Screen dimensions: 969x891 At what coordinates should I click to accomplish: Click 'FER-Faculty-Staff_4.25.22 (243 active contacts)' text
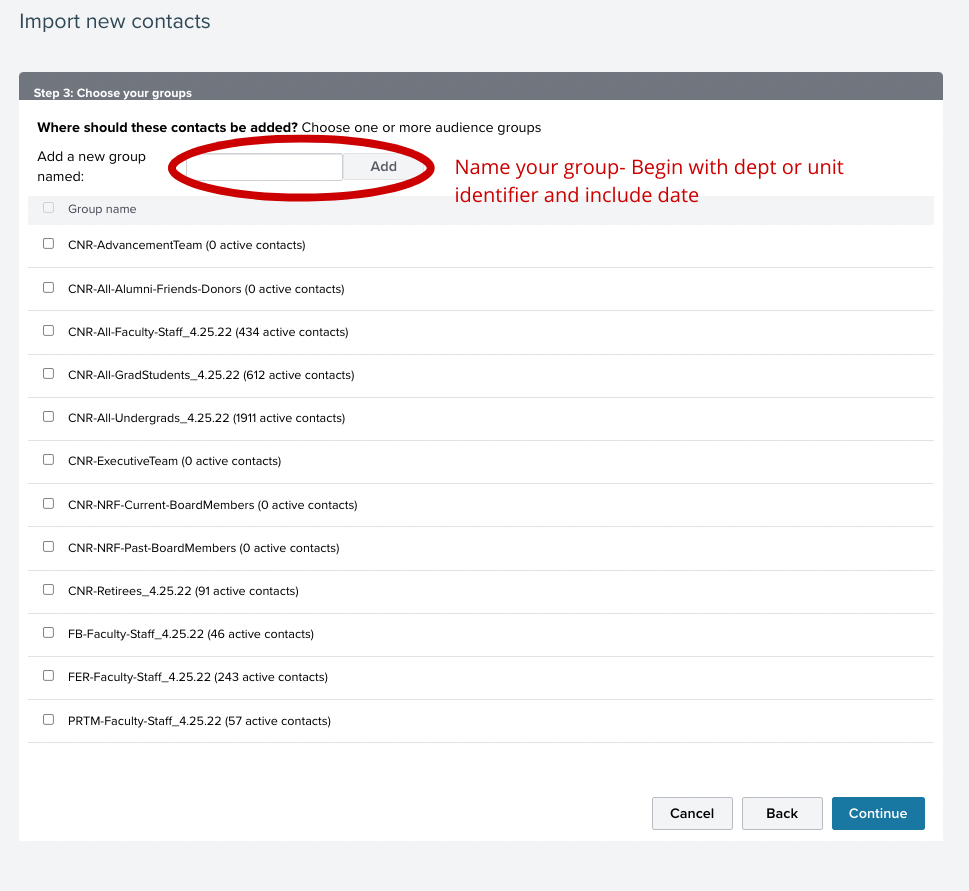pyautogui.click(x=198, y=677)
